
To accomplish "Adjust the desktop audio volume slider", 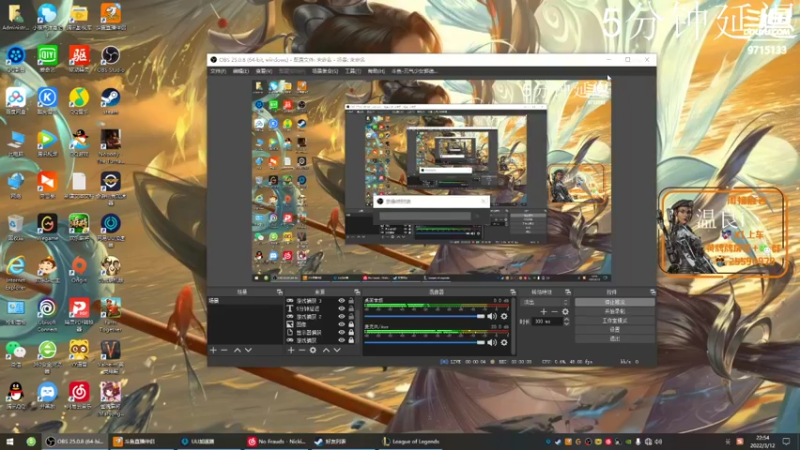I will [424, 316].
